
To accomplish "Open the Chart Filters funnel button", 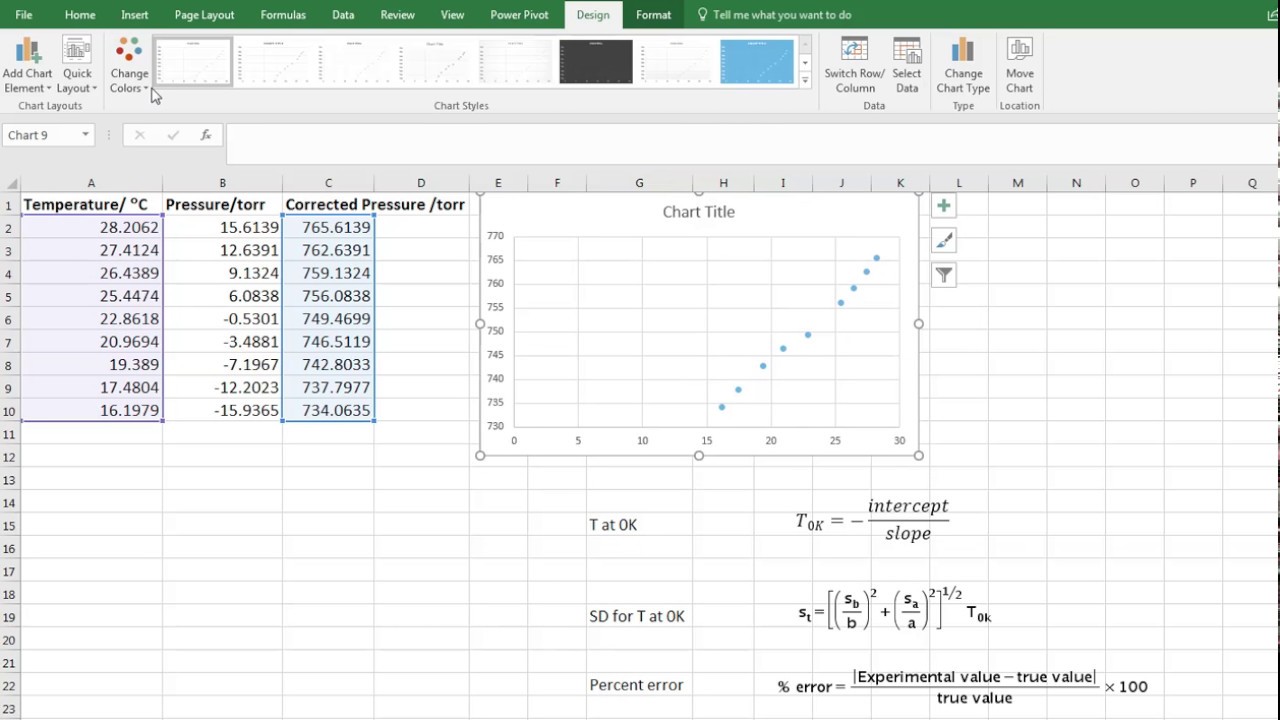I will (x=943, y=275).
